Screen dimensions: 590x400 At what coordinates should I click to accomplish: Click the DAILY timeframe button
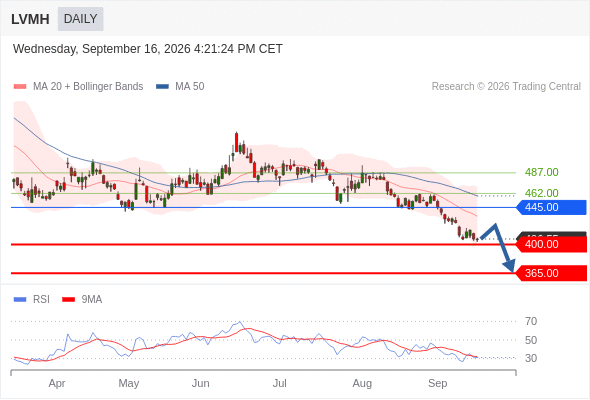(x=81, y=19)
